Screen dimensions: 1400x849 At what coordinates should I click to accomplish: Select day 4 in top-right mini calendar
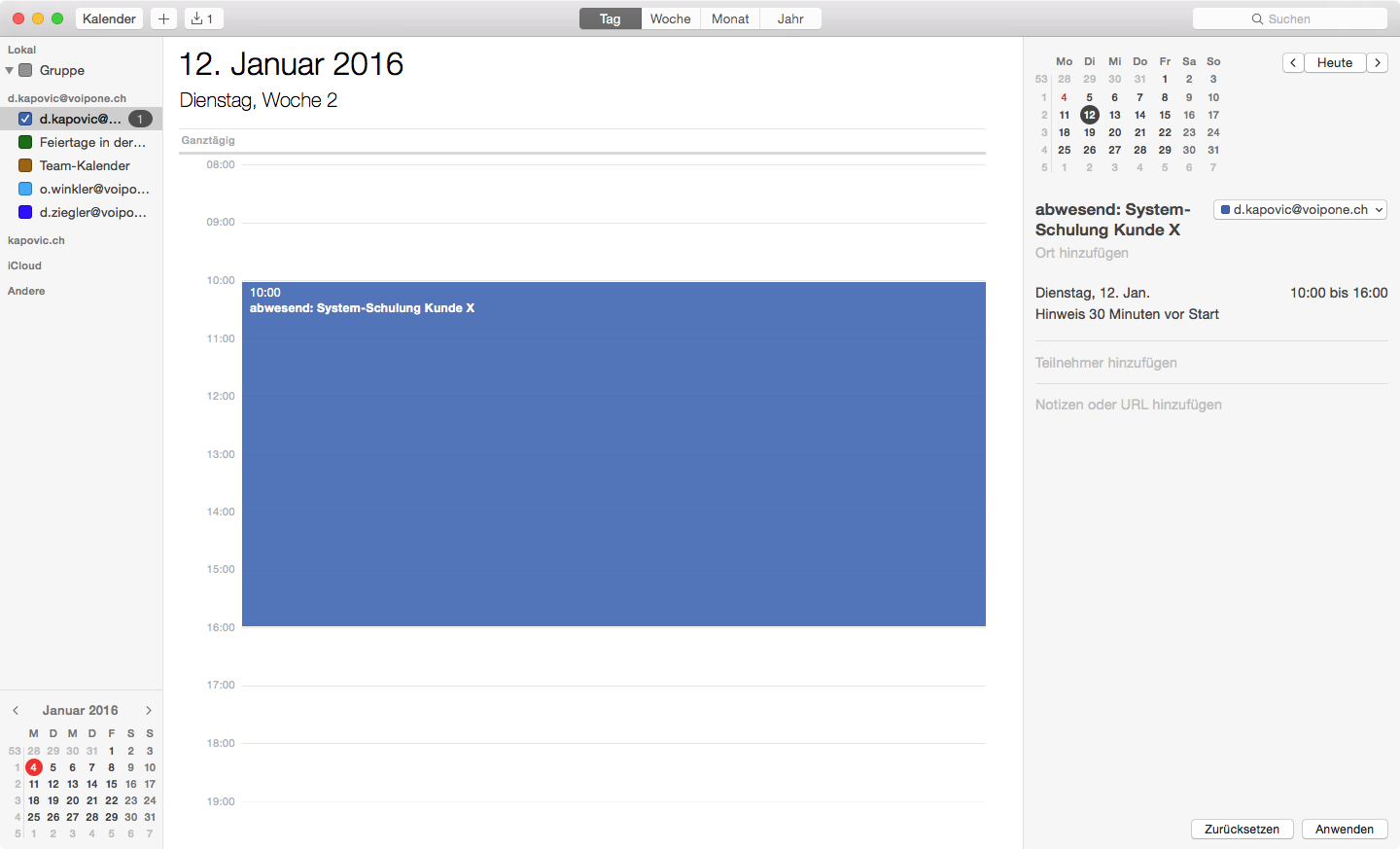(1065, 97)
